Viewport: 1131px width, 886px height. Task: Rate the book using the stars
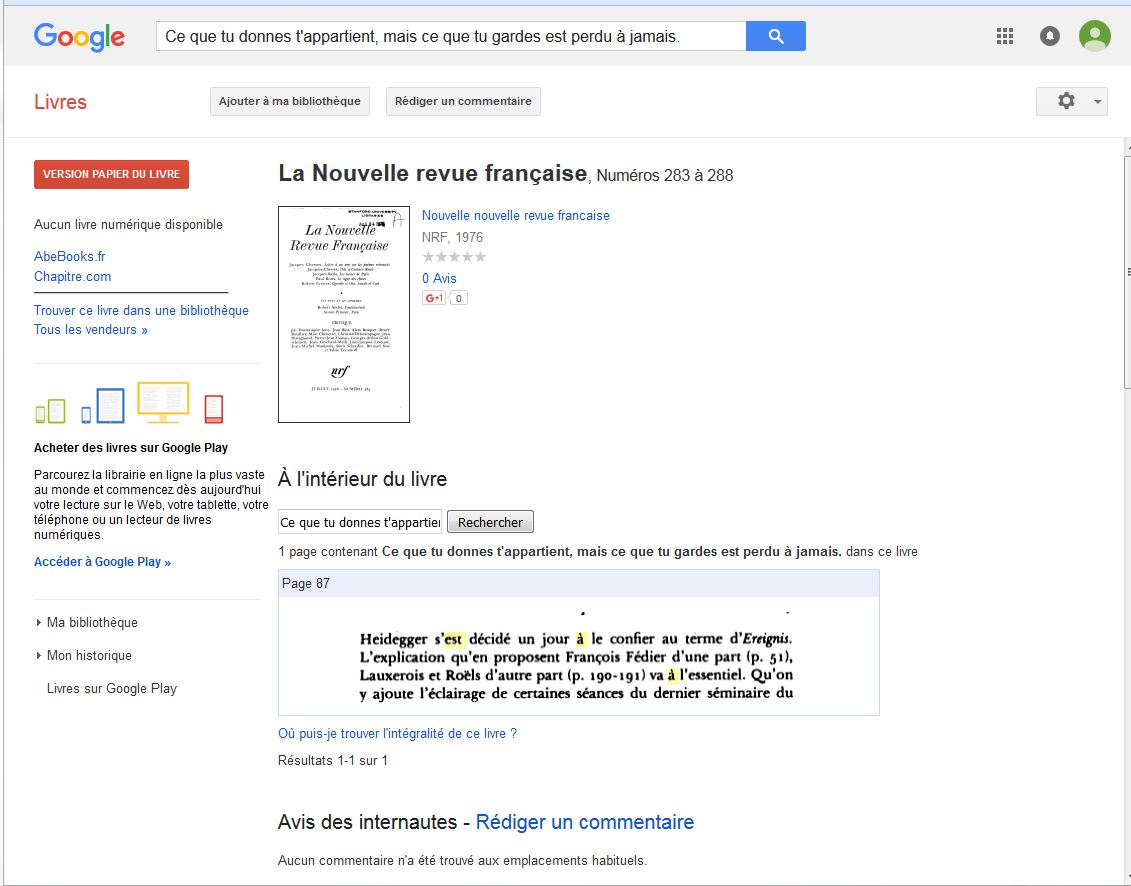coord(454,257)
